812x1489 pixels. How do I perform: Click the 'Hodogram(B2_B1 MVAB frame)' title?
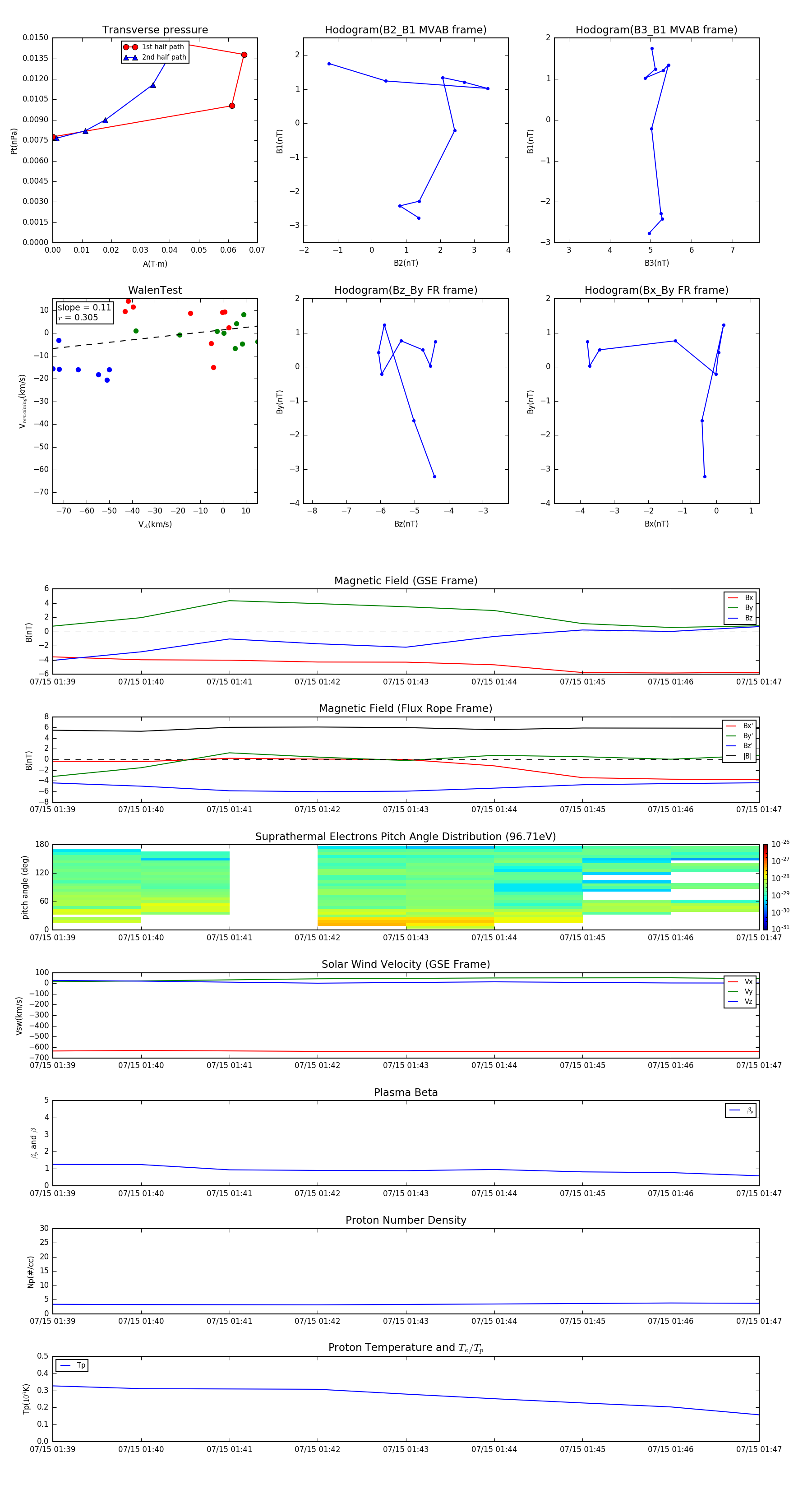click(406, 30)
